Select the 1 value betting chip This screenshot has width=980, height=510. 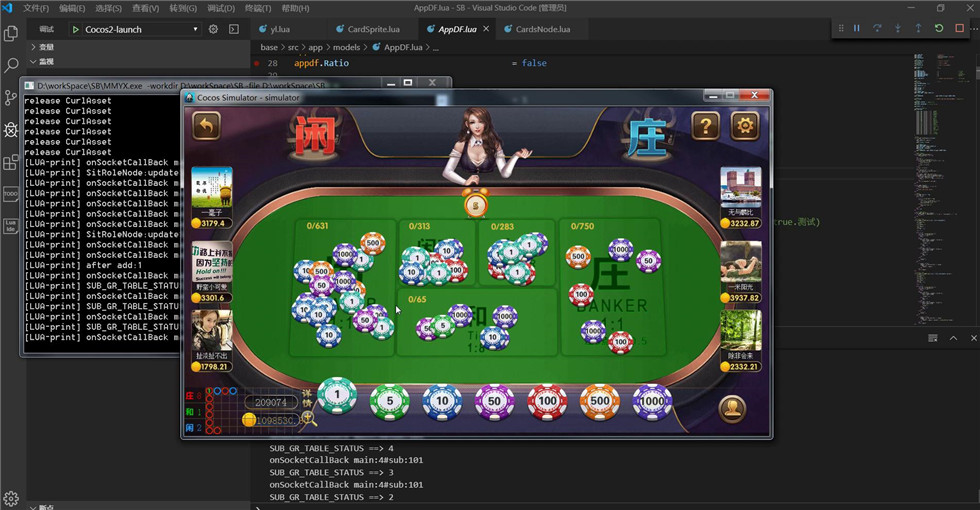coord(337,397)
